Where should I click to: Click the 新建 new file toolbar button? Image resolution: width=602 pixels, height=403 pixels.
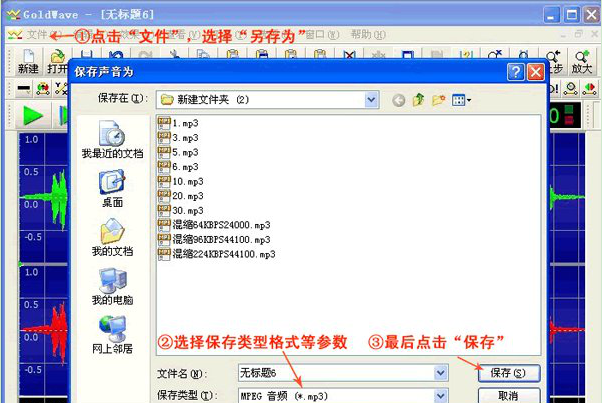click(x=28, y=61)
